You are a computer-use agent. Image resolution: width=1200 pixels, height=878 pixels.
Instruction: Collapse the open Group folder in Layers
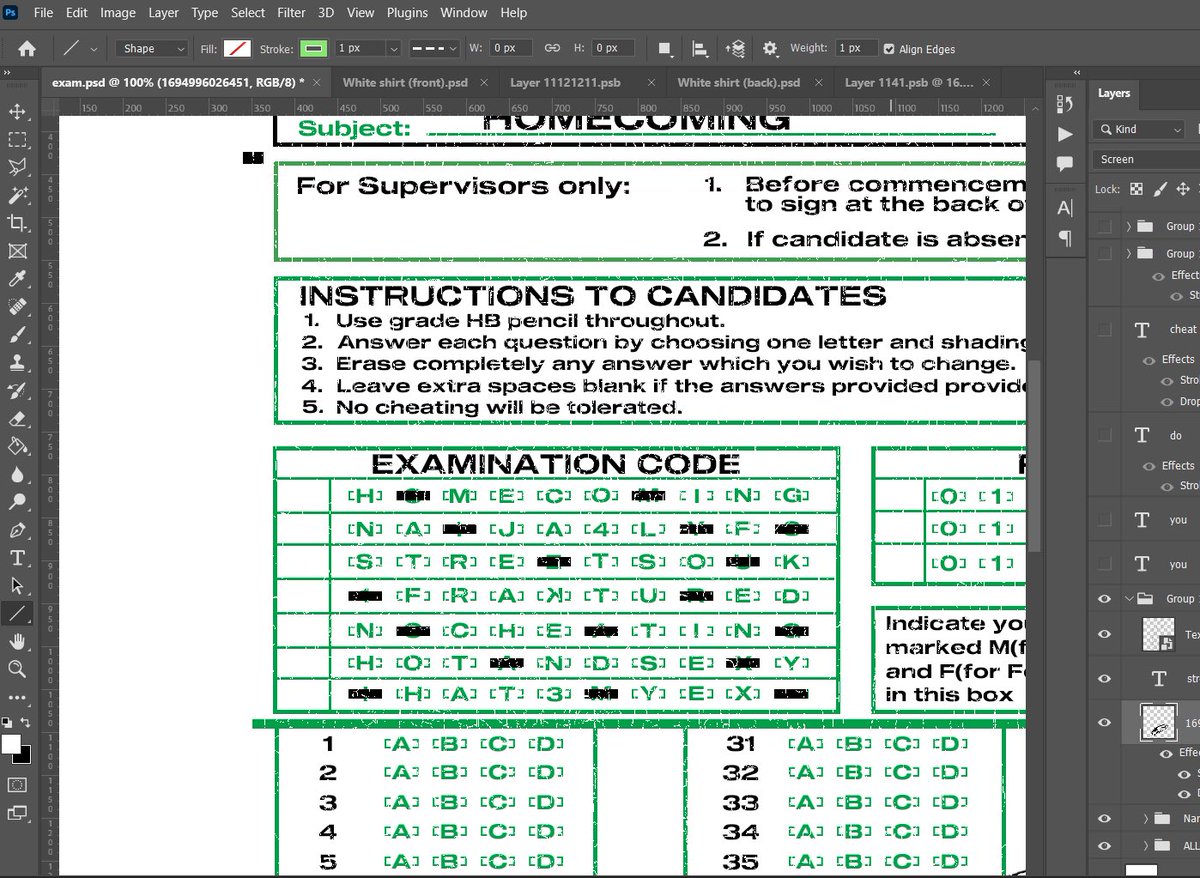(x=1129, y=599)
